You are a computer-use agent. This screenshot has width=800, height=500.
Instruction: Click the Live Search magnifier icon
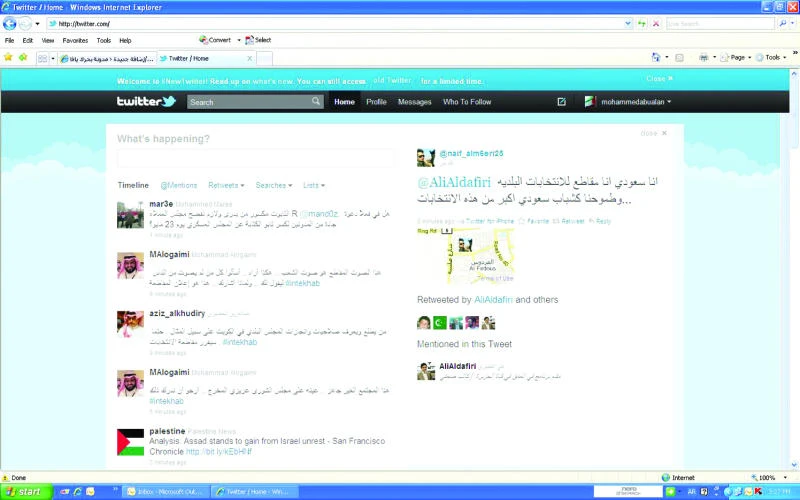[x=783, y=23]
